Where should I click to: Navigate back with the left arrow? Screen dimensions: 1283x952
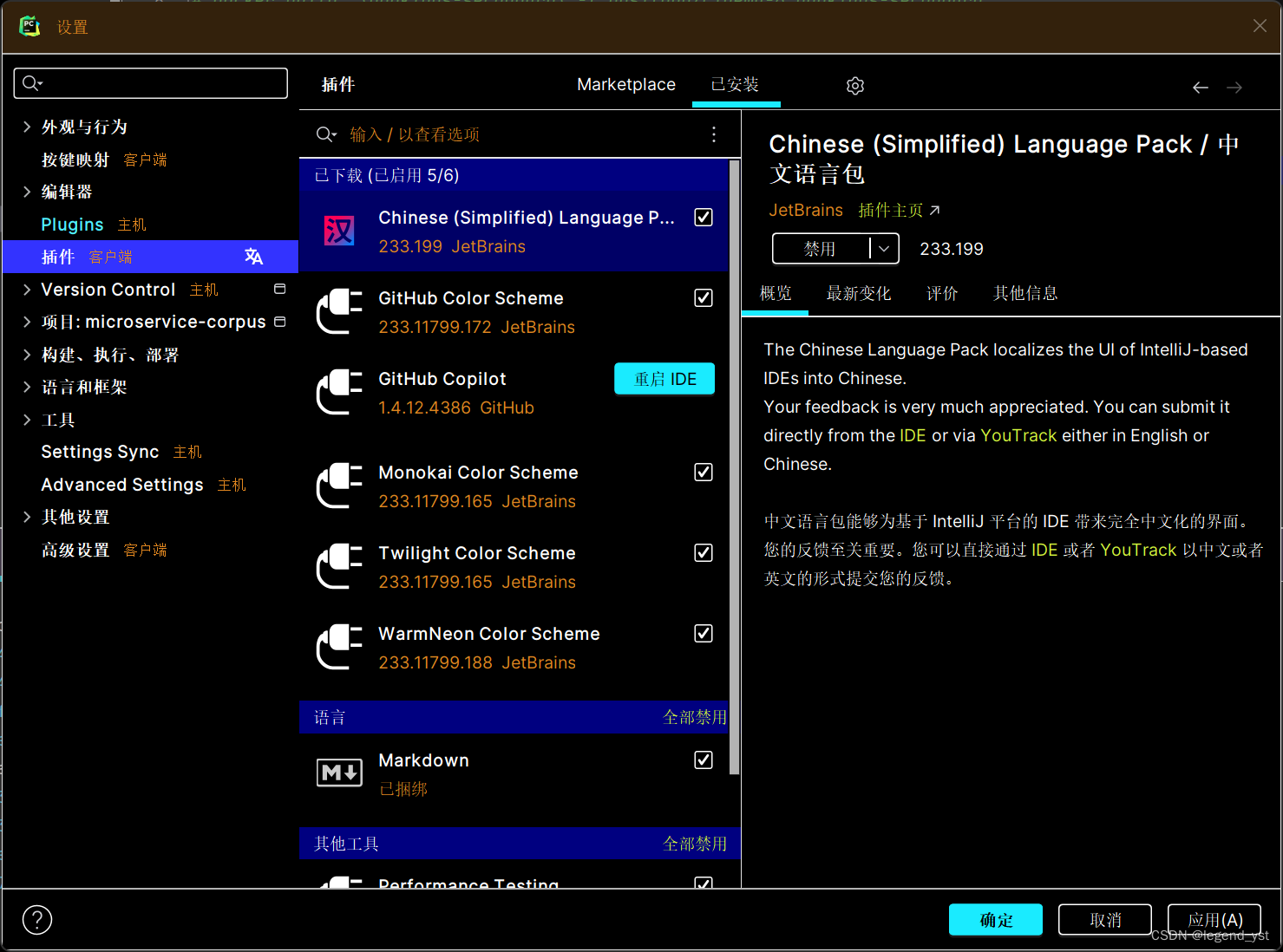(x=1201, y=87)
